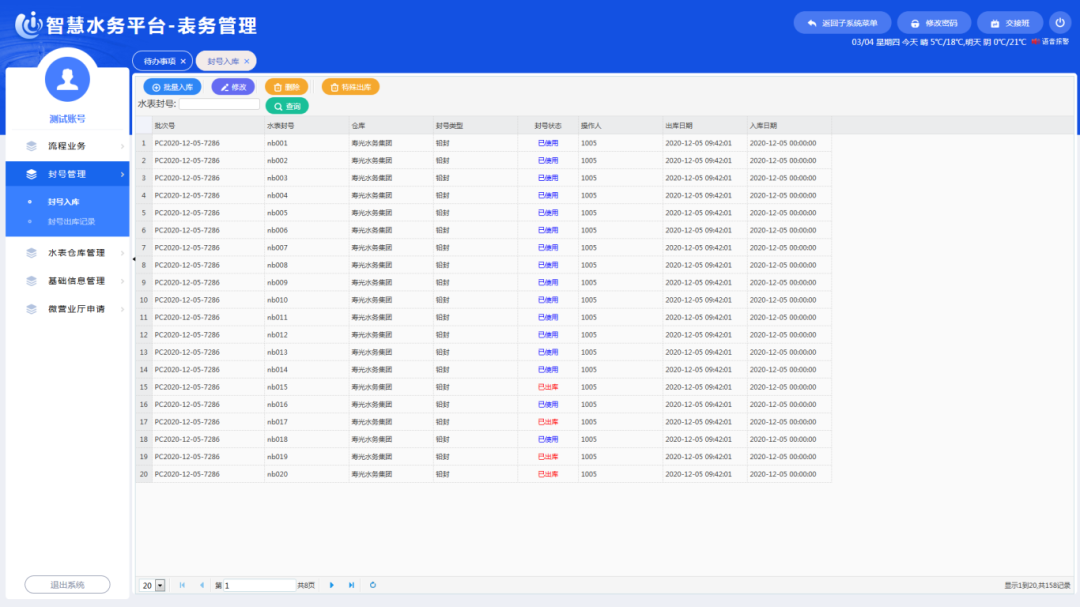Click the 退出系统 button
Image resolution: width=1080 pixels, height=607 pixels.
[x=68, y=584]
